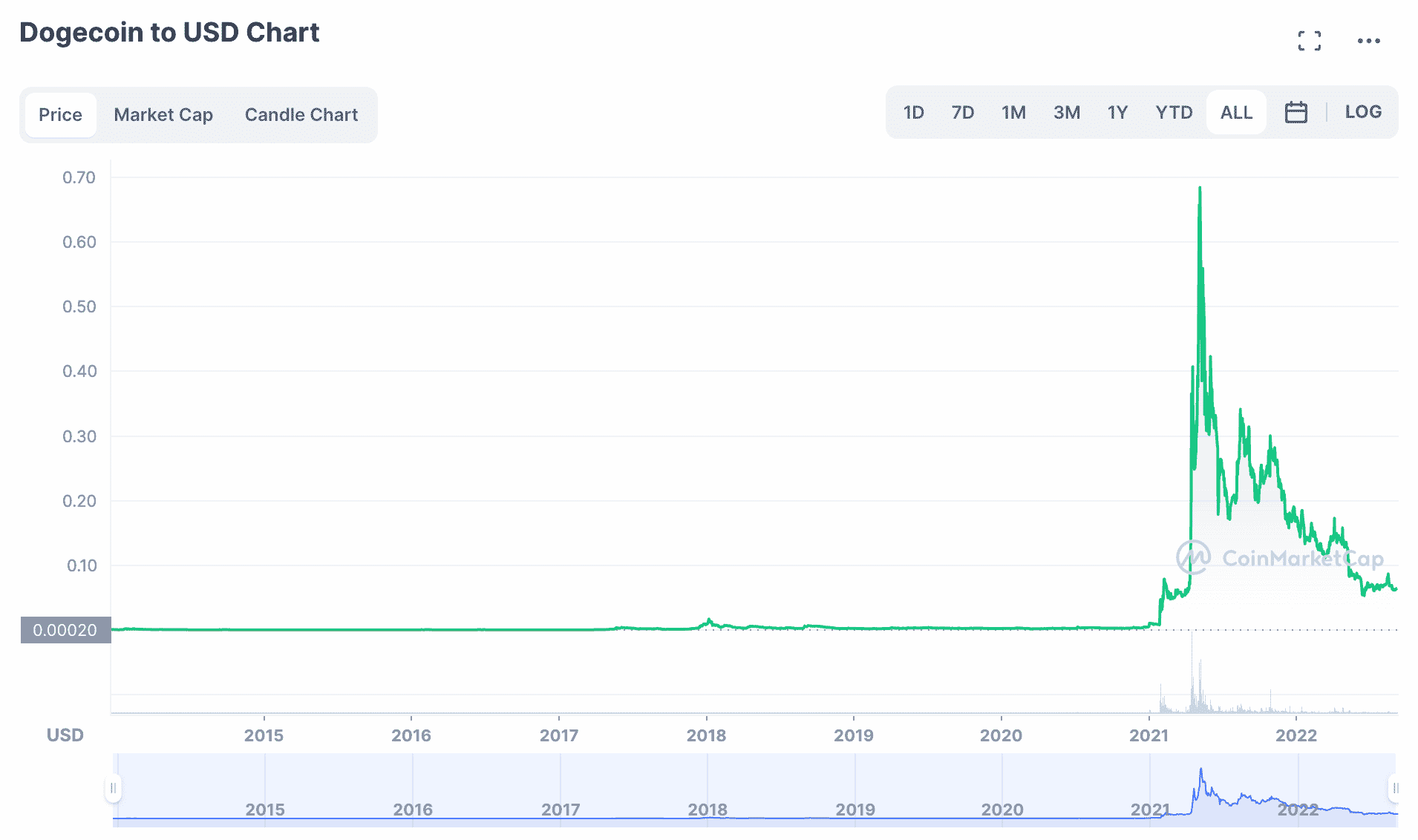Click the 0.70 y-axis label
The image size is (1418, 840).
tap(79, 177)
